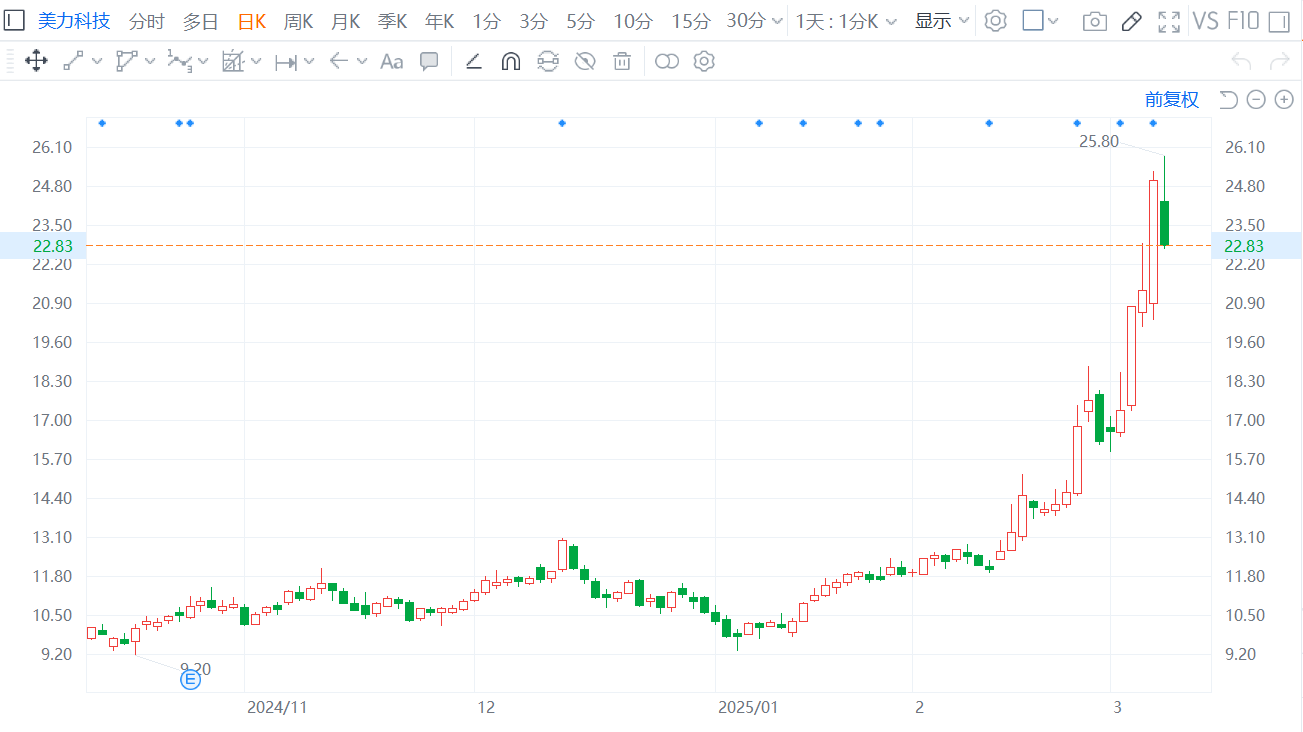The width and height of the screenshot is (1303, 732).
Task: Select the left arrow annotation tool
Action: click(338, 62)
